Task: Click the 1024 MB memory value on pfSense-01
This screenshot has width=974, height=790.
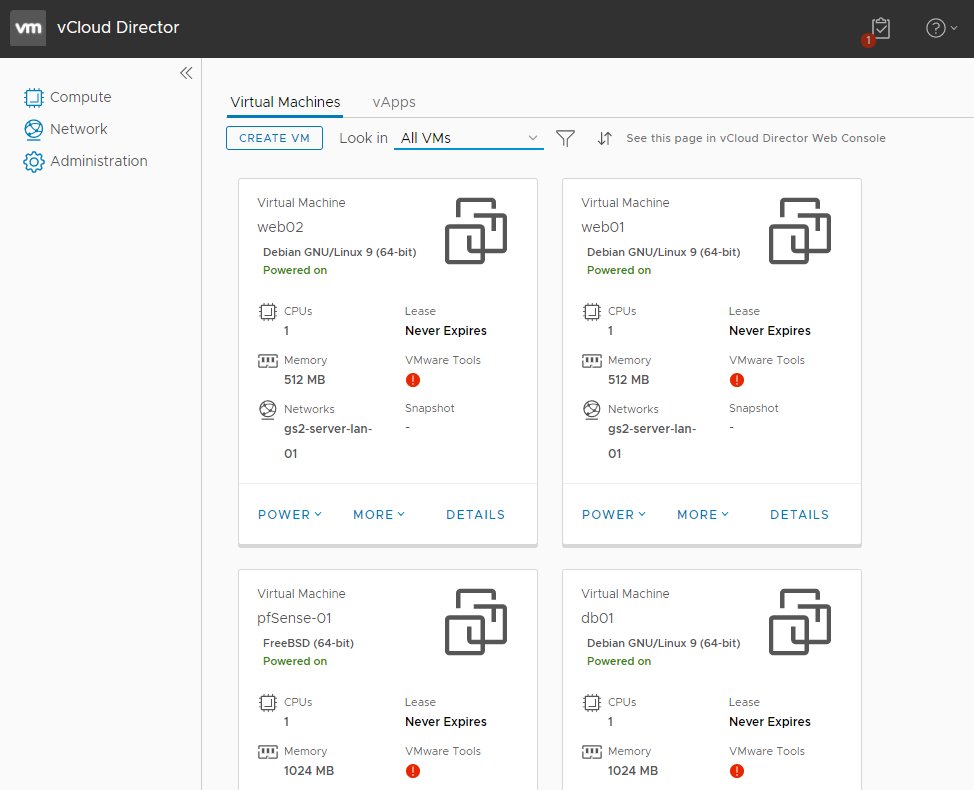Action: point(309,771)
